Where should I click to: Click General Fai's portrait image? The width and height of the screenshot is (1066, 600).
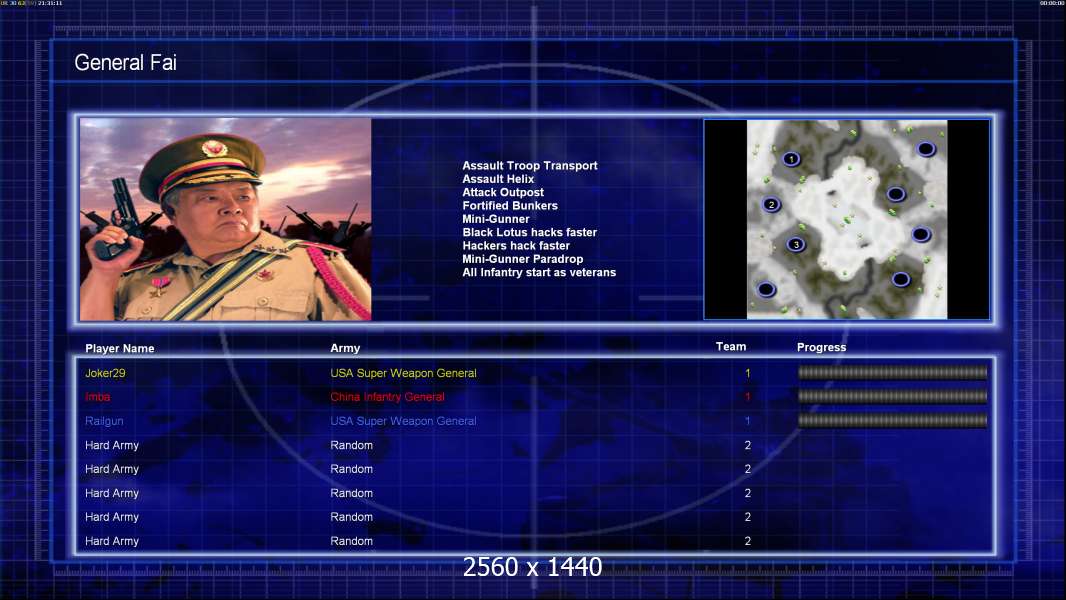(x=226, y=219)
